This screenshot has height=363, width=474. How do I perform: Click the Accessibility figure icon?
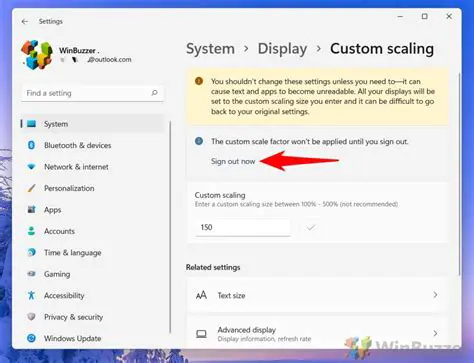[x=31, y=295]
